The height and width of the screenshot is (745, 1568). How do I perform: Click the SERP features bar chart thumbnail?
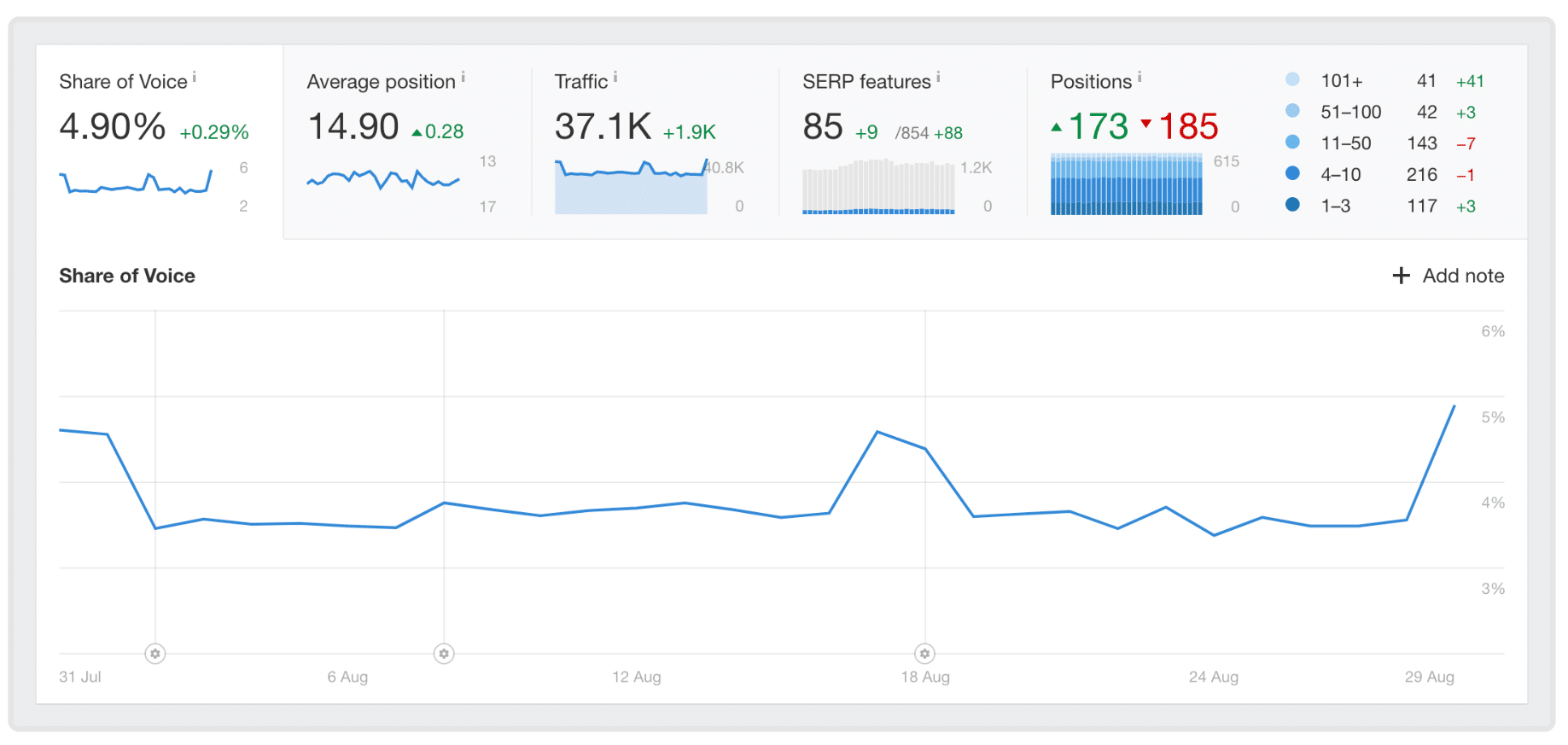click(x=878, y=186)
